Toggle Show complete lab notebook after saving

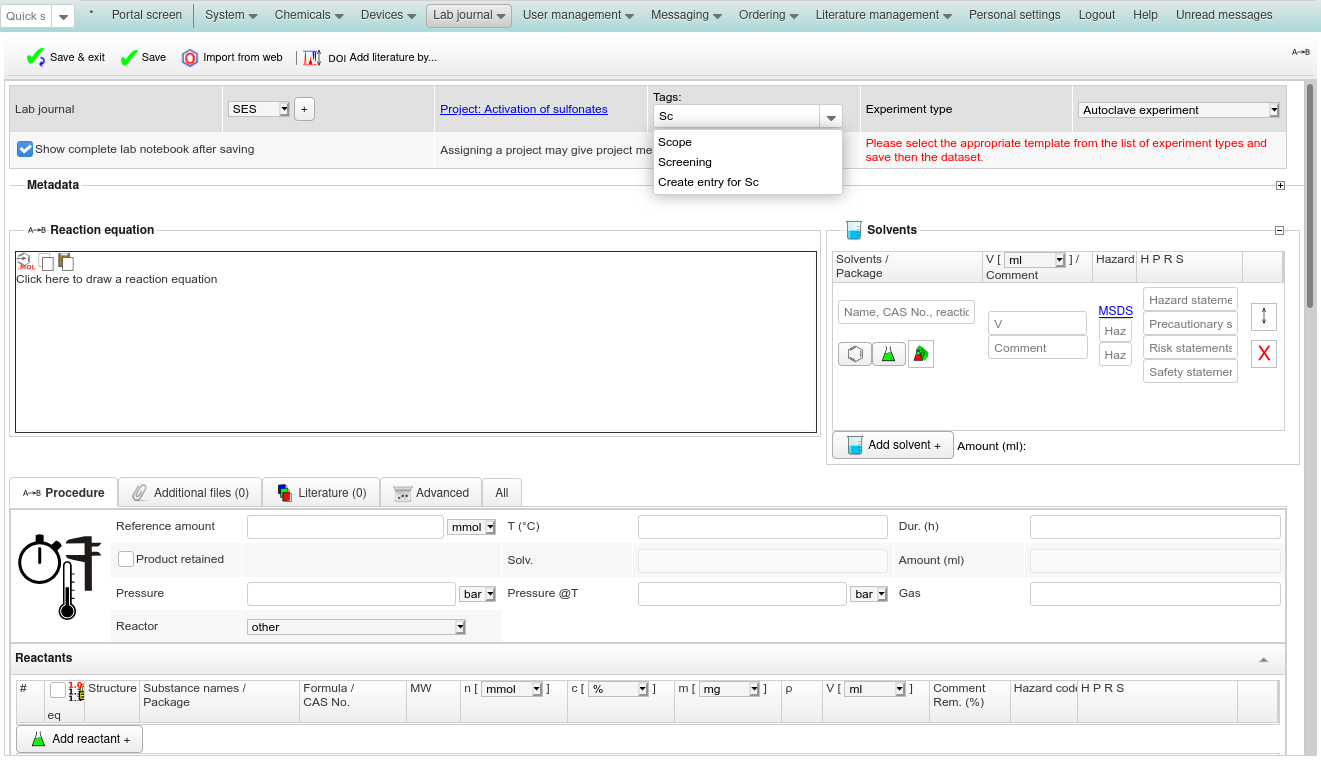click(x=26, y=149)
